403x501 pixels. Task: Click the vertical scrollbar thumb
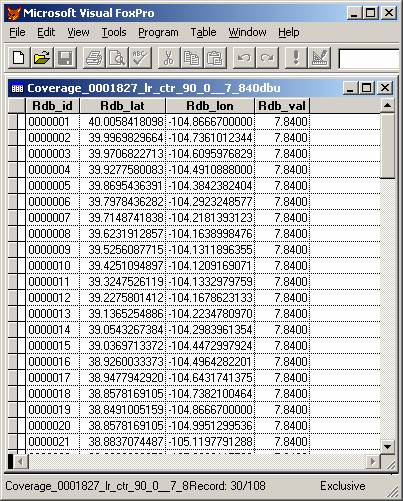tap(387, 146)
